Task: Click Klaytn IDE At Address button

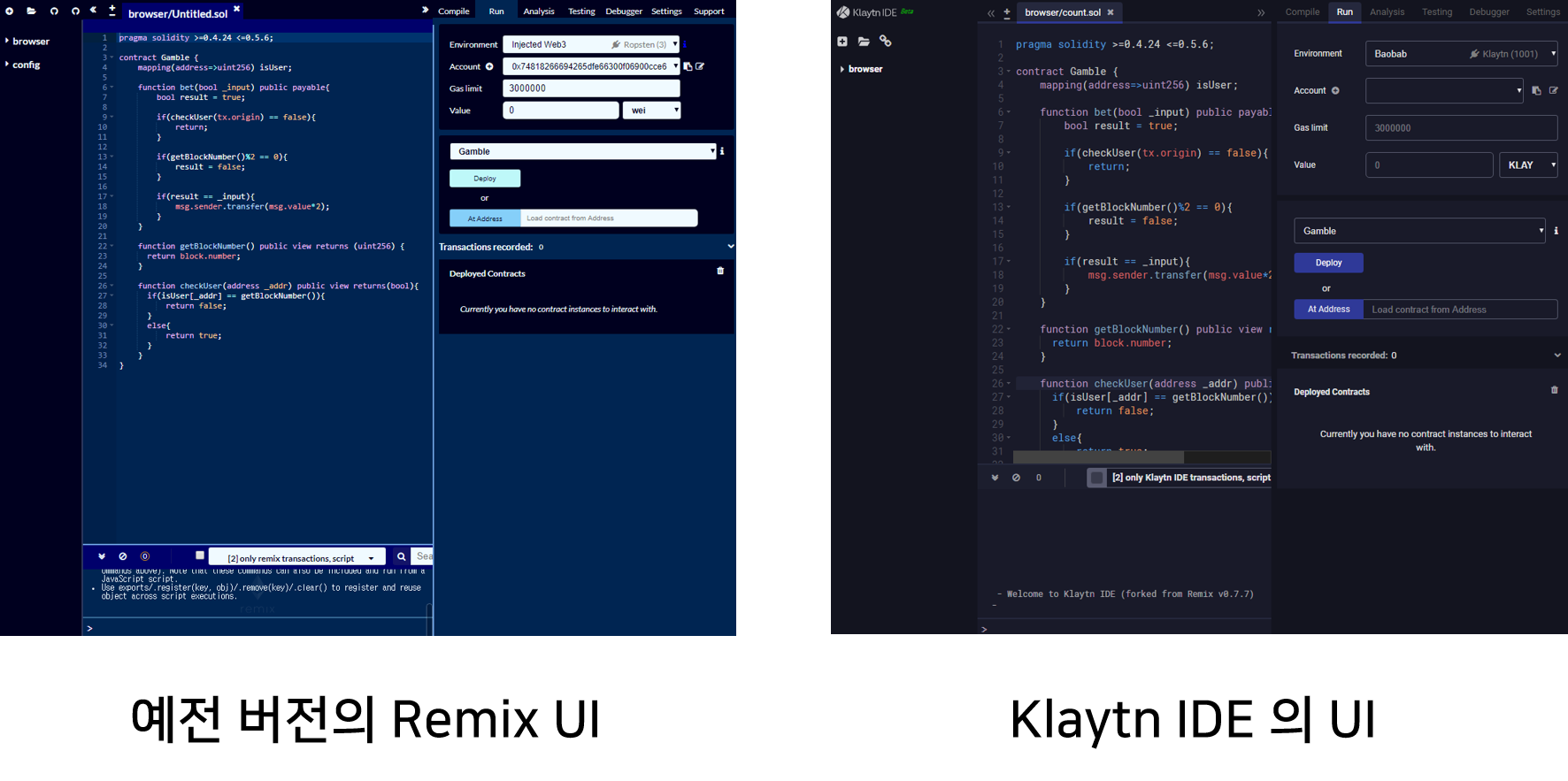Action: click(x=1329, y=310)
